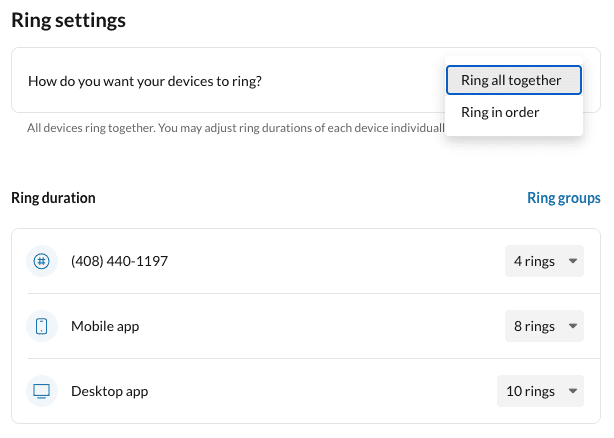Click the Mobile app phone icon
Screen dimensions: 614x438
click(42, 326)
